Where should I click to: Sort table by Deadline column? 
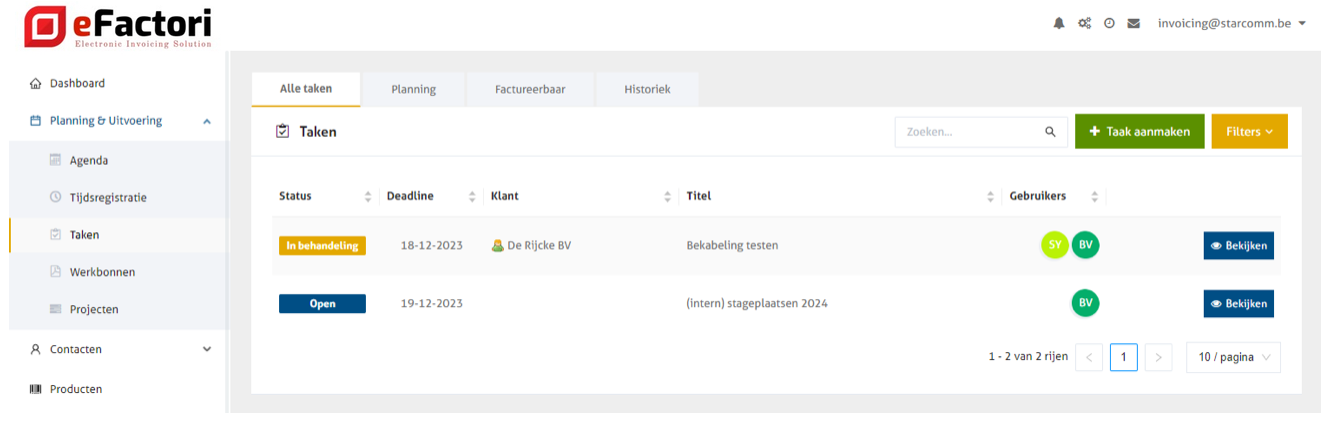click(x=472, y=196)
